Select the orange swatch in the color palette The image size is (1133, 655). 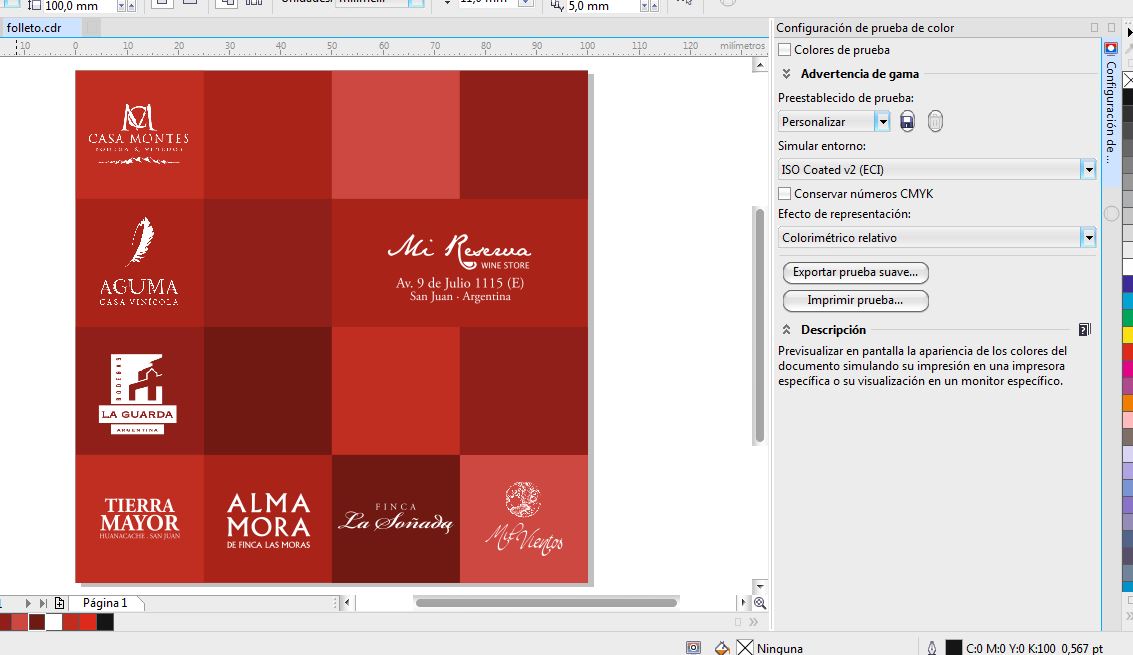point(1127,402)
